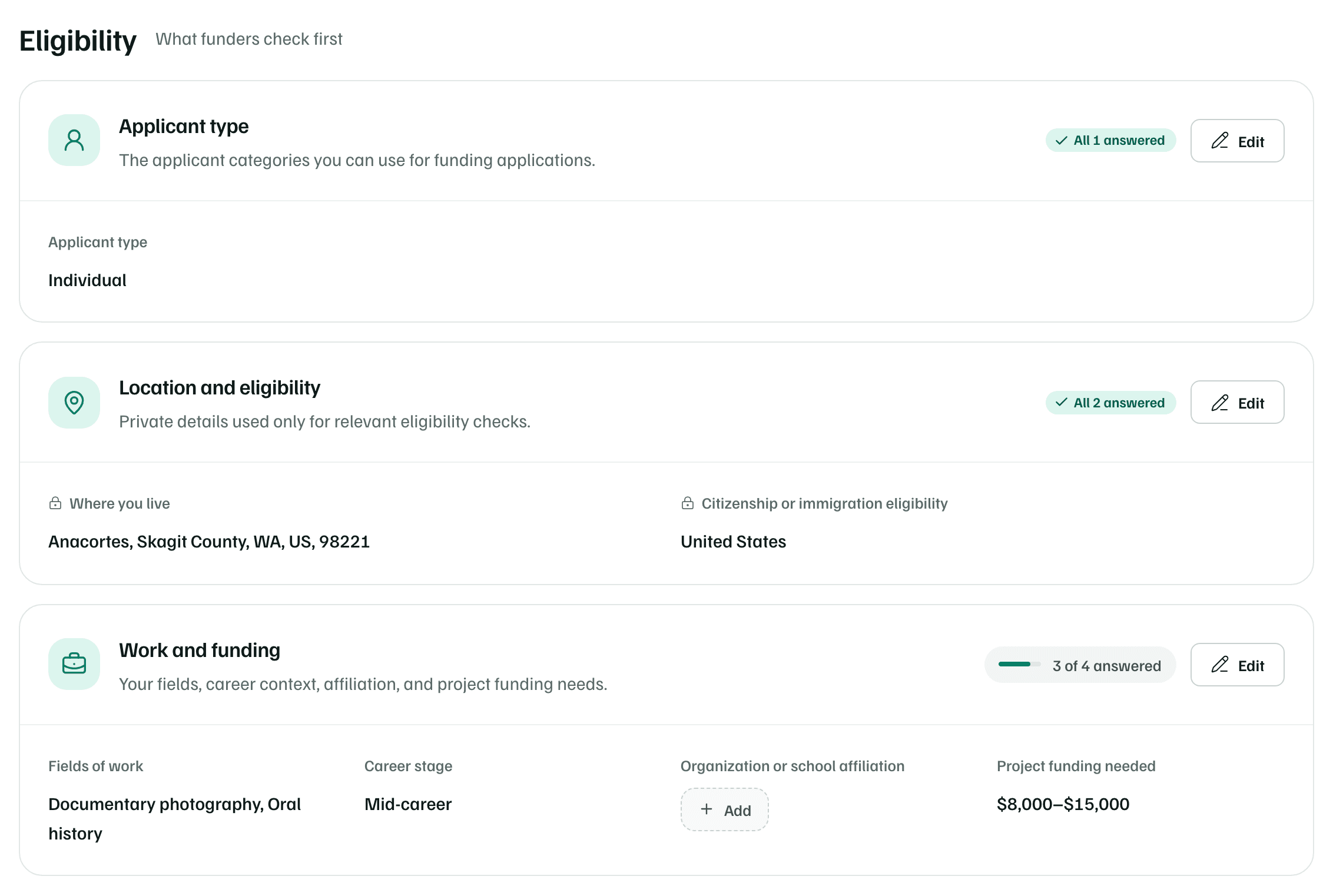Edit the Applicant type section
Image resolution: width=1333 pixels, height=896 pixels.
pyautogui.click(x=1238, y=141)
